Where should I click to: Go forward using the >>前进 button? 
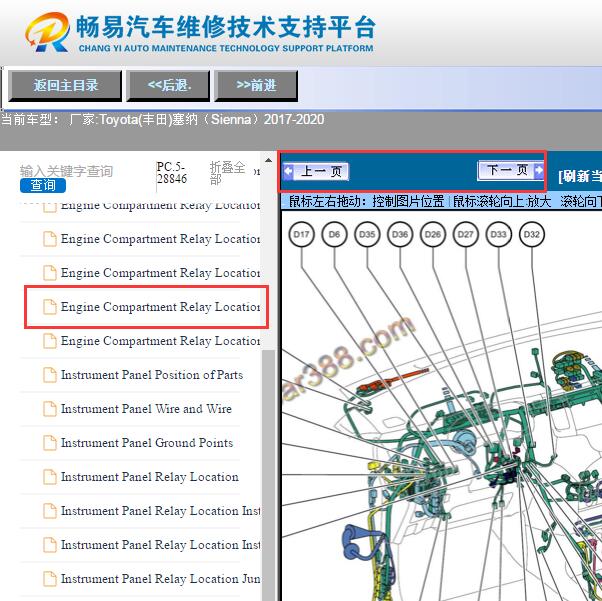tap(256, 86)
